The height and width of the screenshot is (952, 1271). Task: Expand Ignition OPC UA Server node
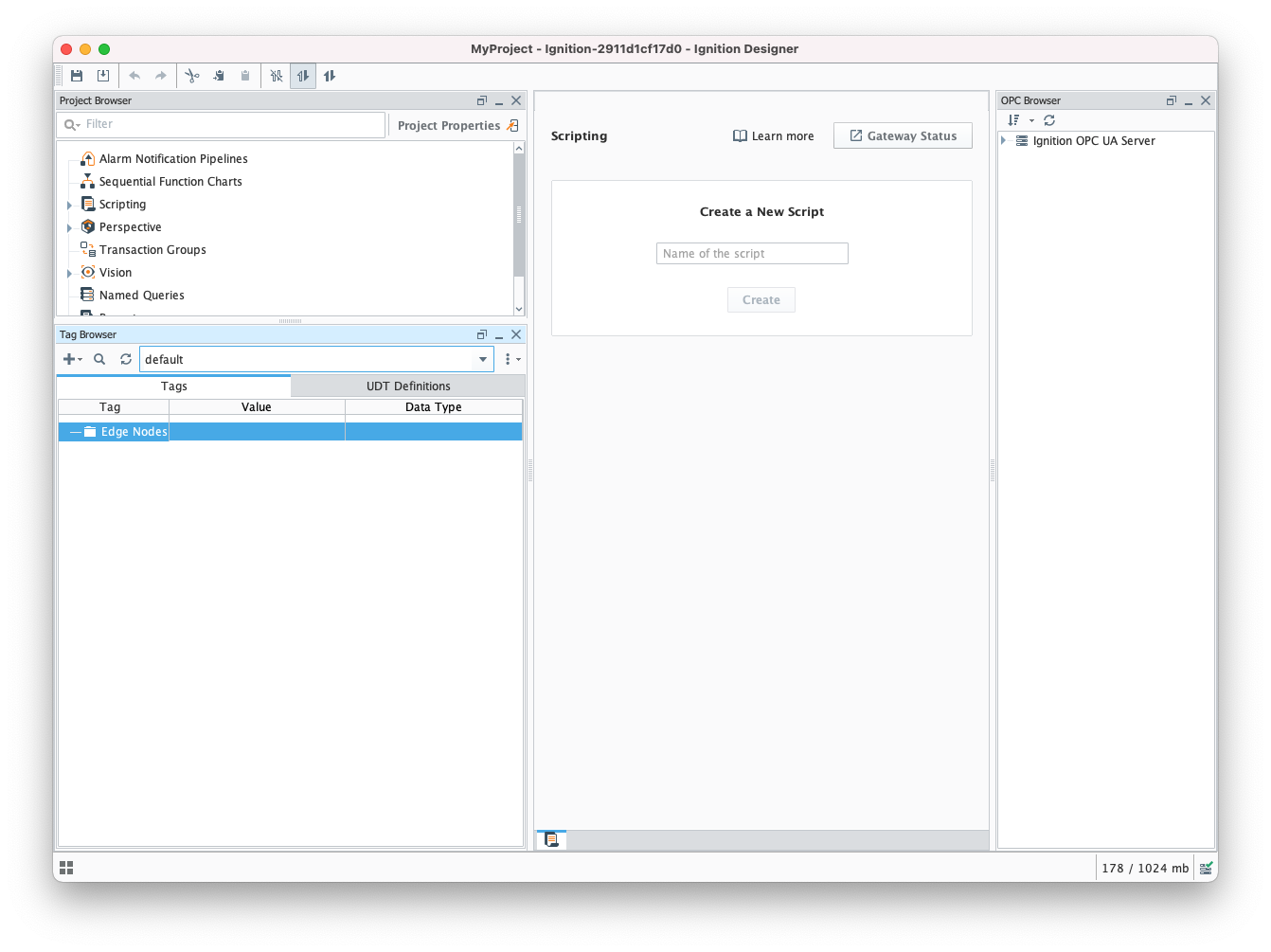pyautogui.click(x=1004, y=141)
